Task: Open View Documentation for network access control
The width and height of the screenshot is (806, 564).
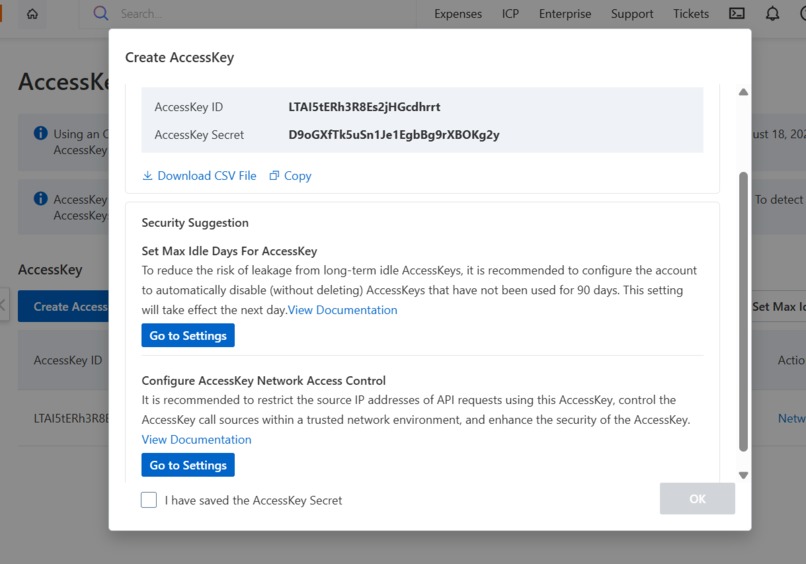Action: [x=196, y=440]
